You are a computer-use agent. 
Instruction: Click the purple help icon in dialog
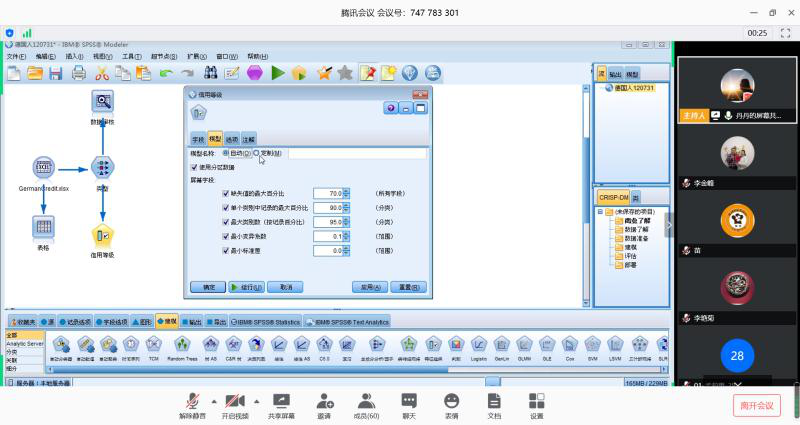391,108
